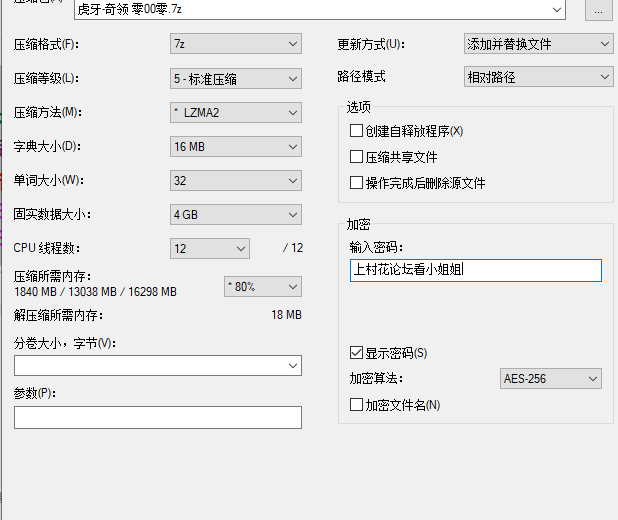The width and height of the screenshot is (618, 520).
Task: Open the 加密算法 AES-256 dropdown
Action: 550,379
